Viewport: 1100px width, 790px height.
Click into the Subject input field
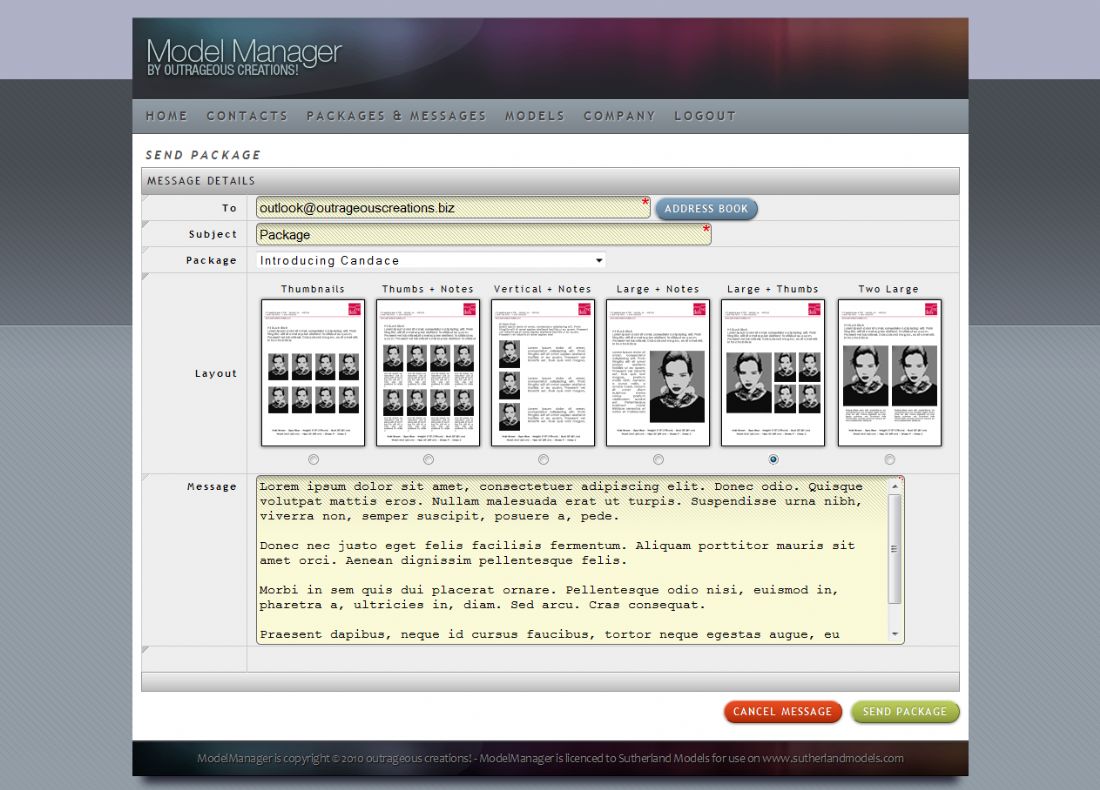tap(482, 235)
